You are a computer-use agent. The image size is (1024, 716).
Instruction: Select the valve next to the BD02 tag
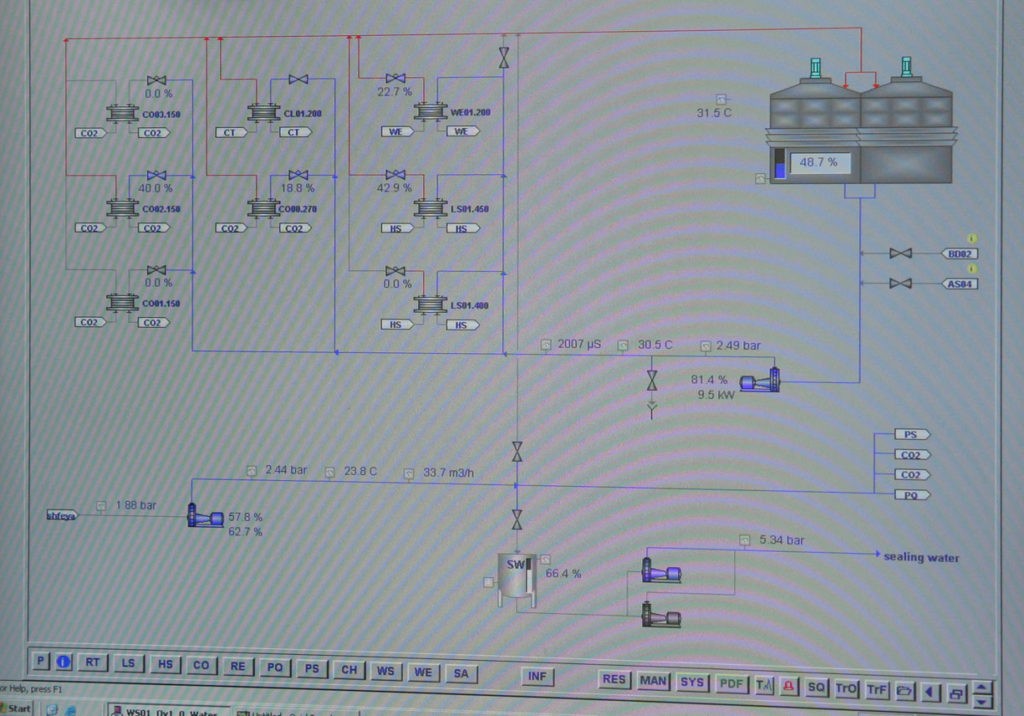point(900,254)
